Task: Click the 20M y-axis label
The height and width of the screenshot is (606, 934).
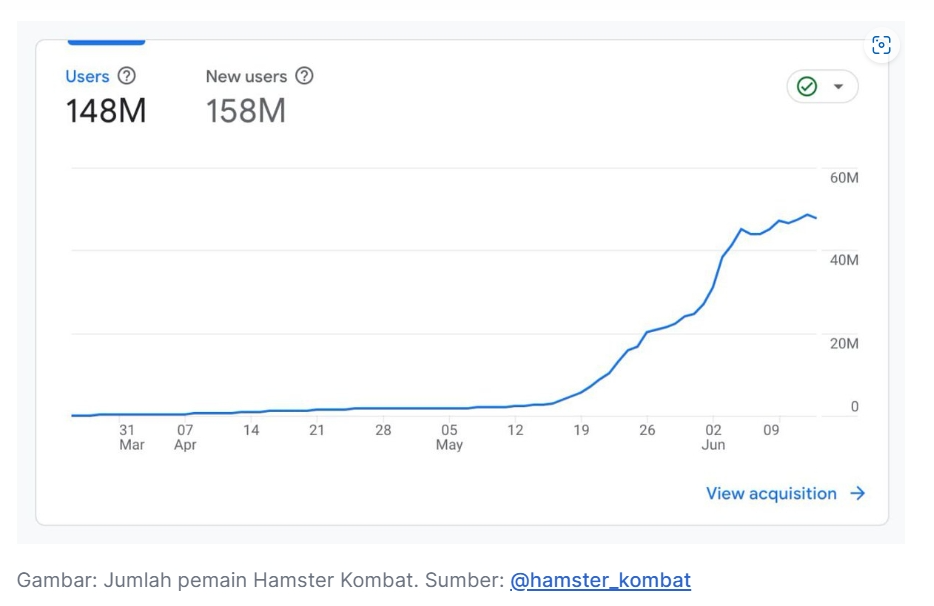Action: coord(844,344)
